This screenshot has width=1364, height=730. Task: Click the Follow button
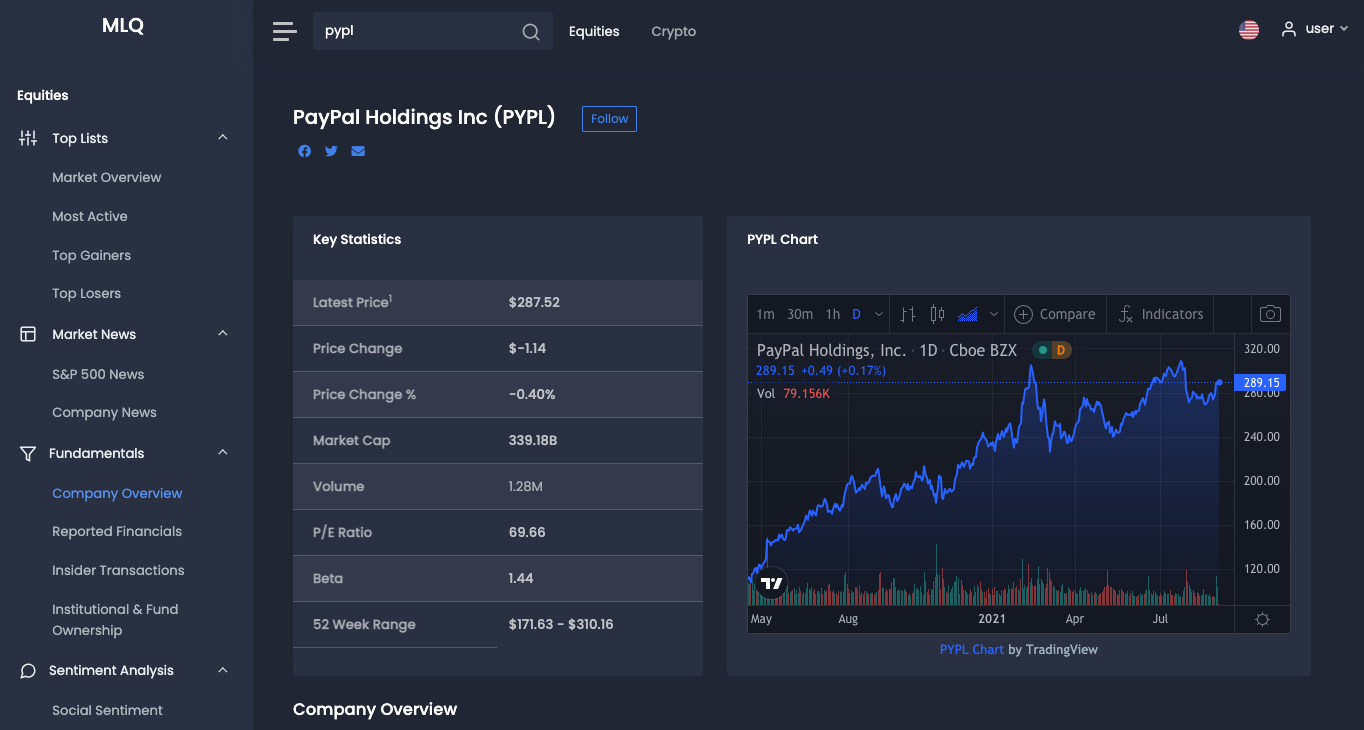pyautogui.click(x=610, y=118)
